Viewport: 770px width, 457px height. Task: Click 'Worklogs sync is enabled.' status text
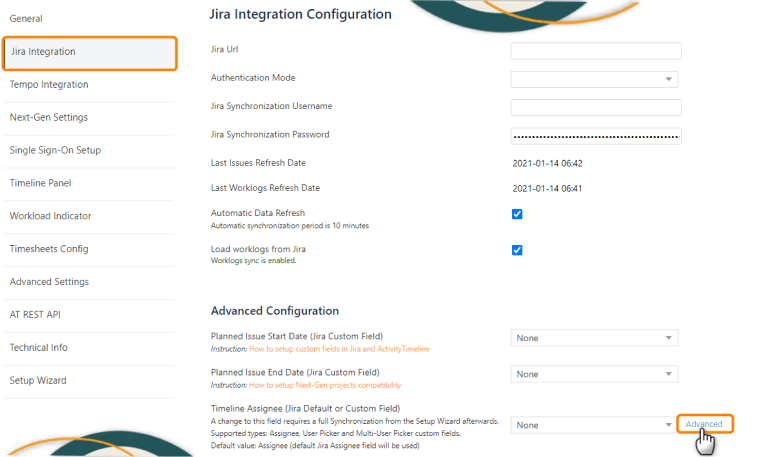pyautogui.click(x=253, y=261)
